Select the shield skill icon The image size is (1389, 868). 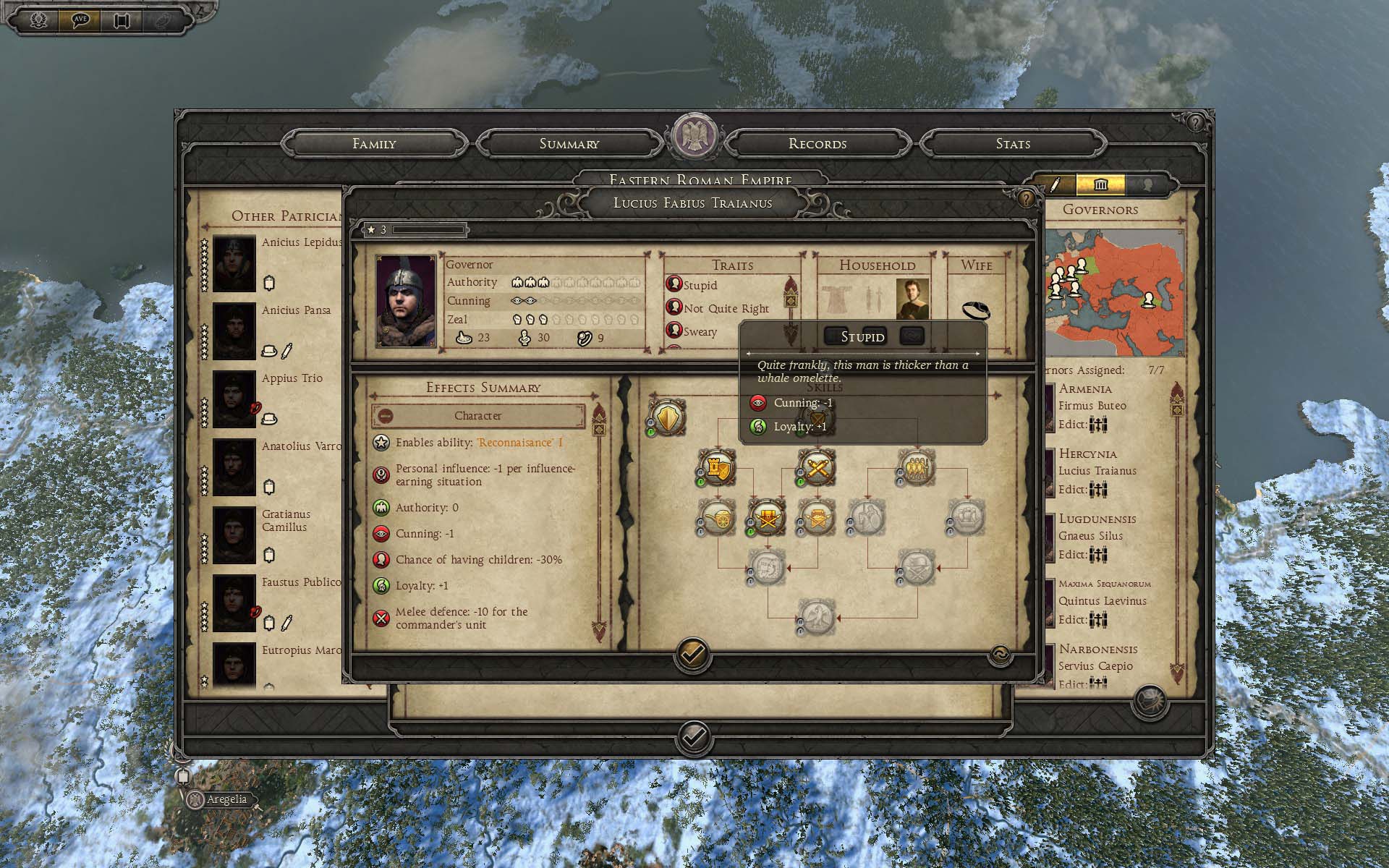tap(667, 418)
